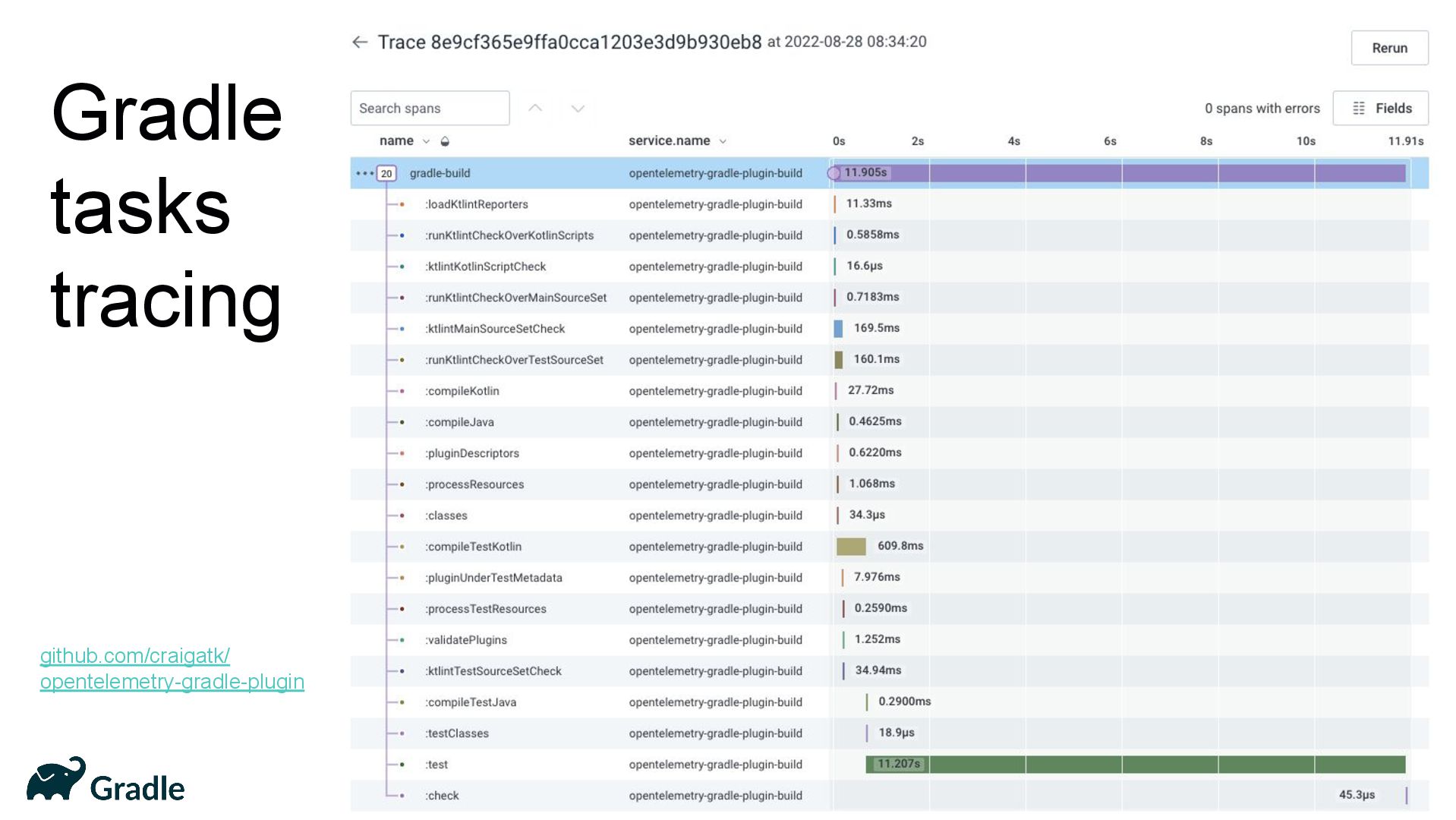
Task: Click the pin icon next to name header
Action: (445, 141)
